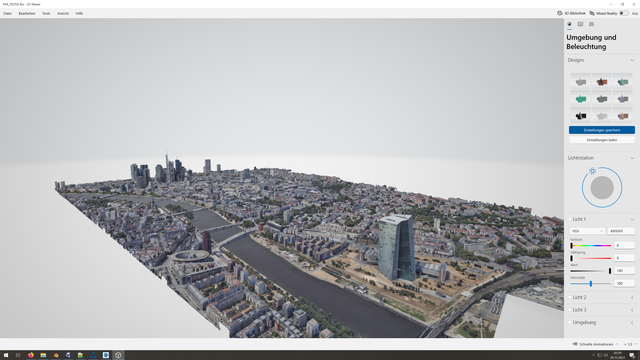640x360 pixels.
Task: Open Blender from the taskbar
Action: tap(56, 355)
